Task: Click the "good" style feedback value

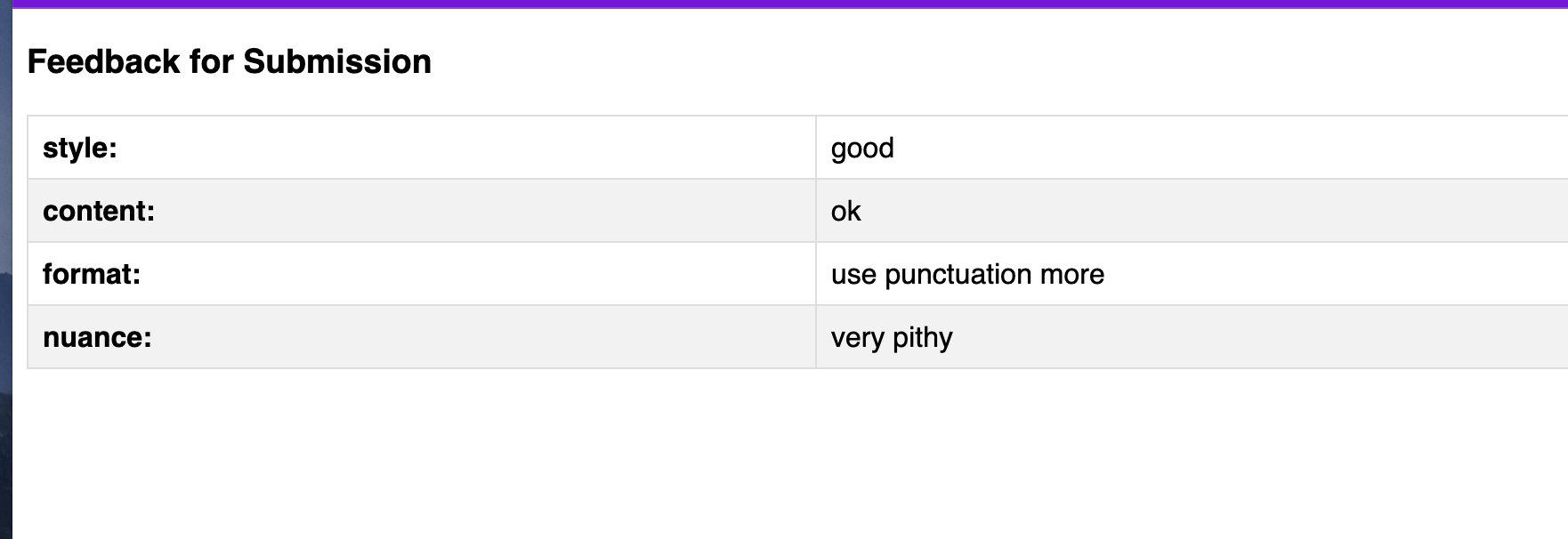Action: (861, 148)
